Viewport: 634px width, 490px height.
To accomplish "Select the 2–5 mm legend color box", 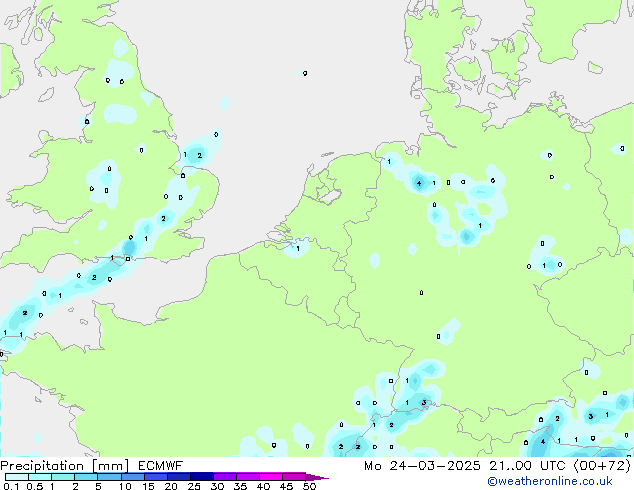I will point(86,477).
